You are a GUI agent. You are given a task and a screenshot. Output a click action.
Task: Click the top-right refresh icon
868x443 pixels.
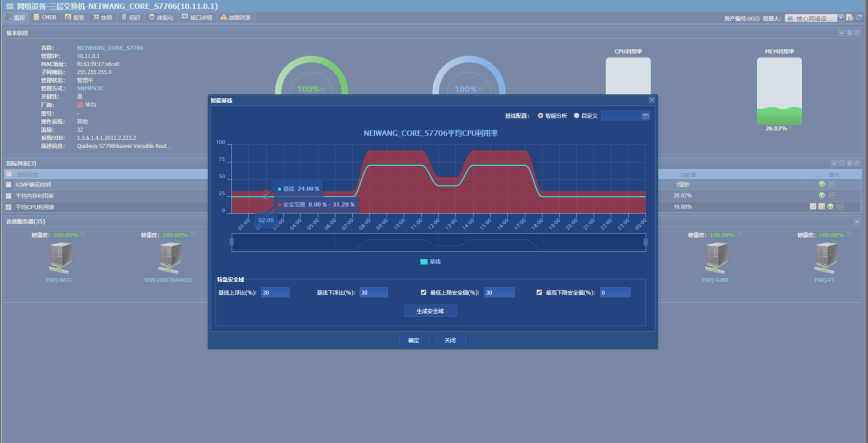859,18
